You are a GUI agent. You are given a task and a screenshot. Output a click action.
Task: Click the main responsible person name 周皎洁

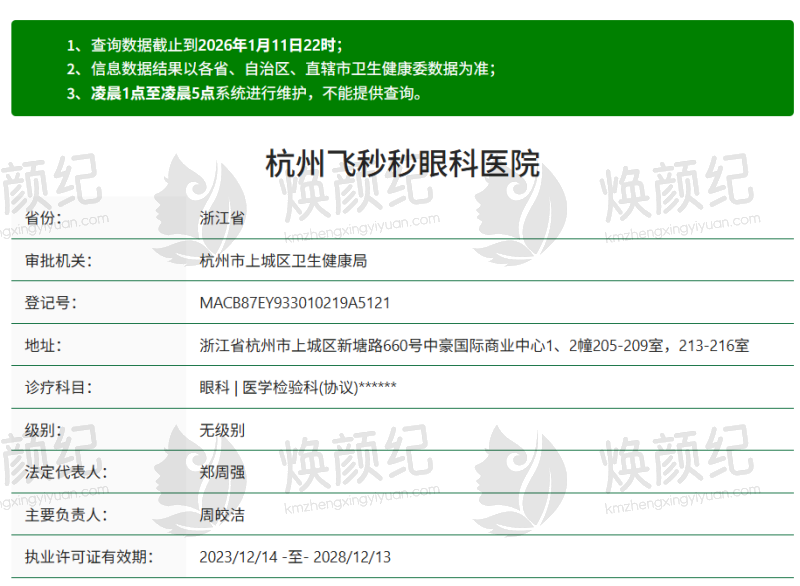[222, 515]
